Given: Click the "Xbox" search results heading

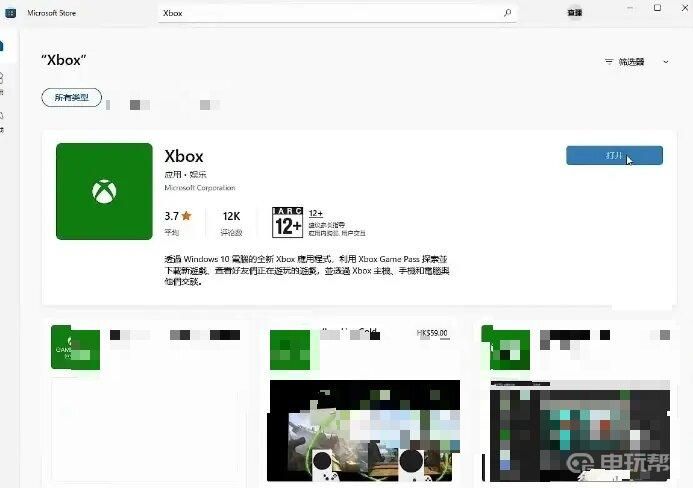Looking at the screenshot, I should click(64, 60).
